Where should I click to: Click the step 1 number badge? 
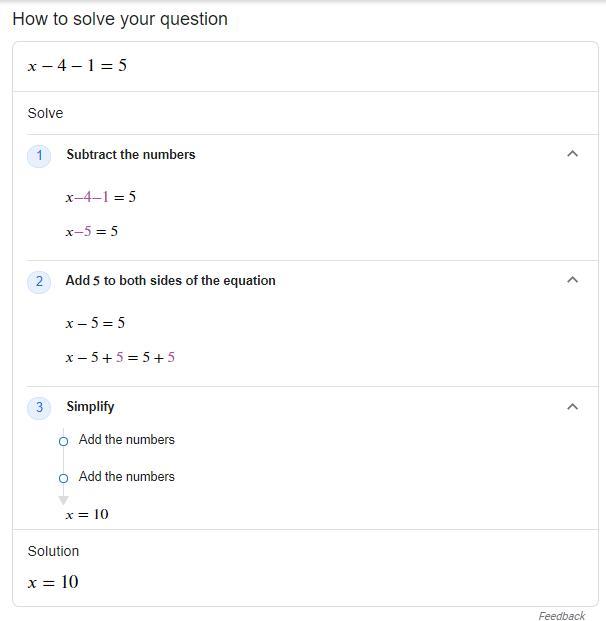coord(39,155)
